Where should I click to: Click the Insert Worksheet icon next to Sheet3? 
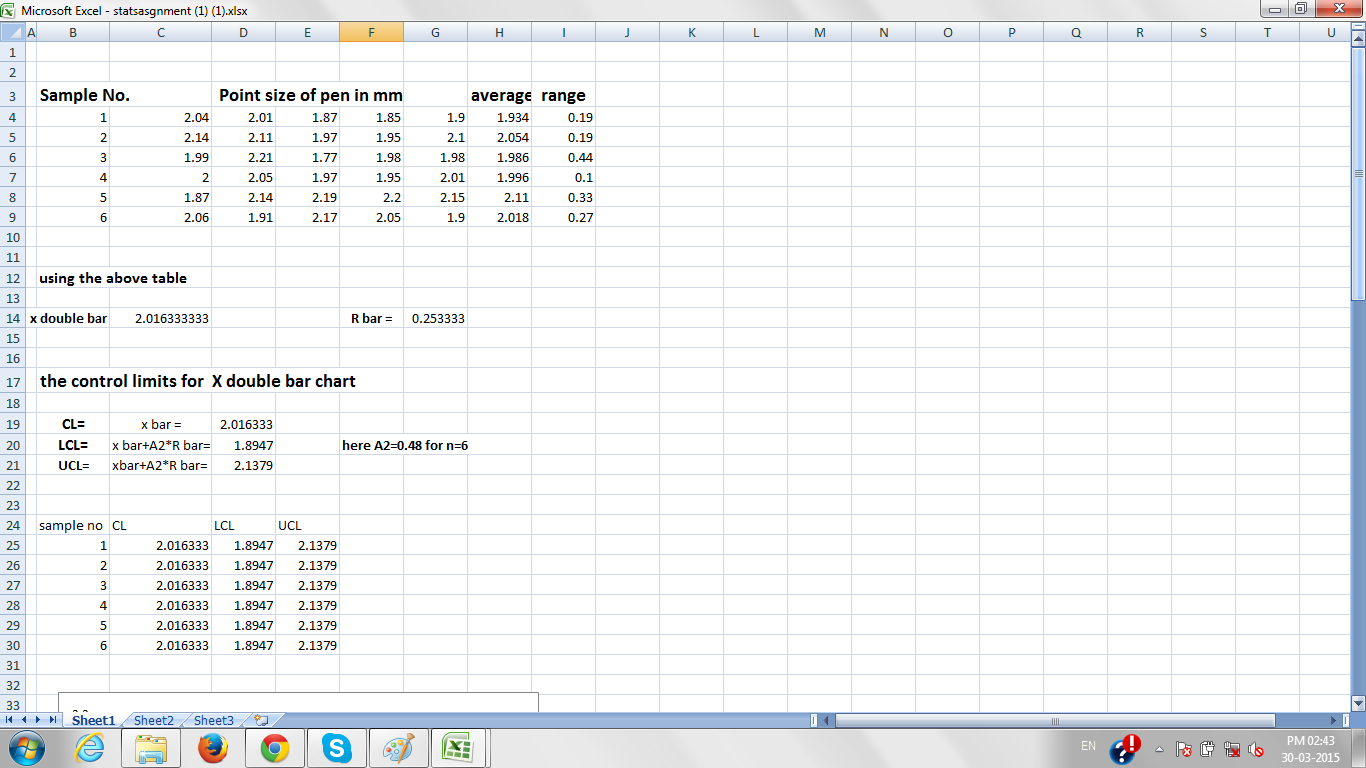261,719
